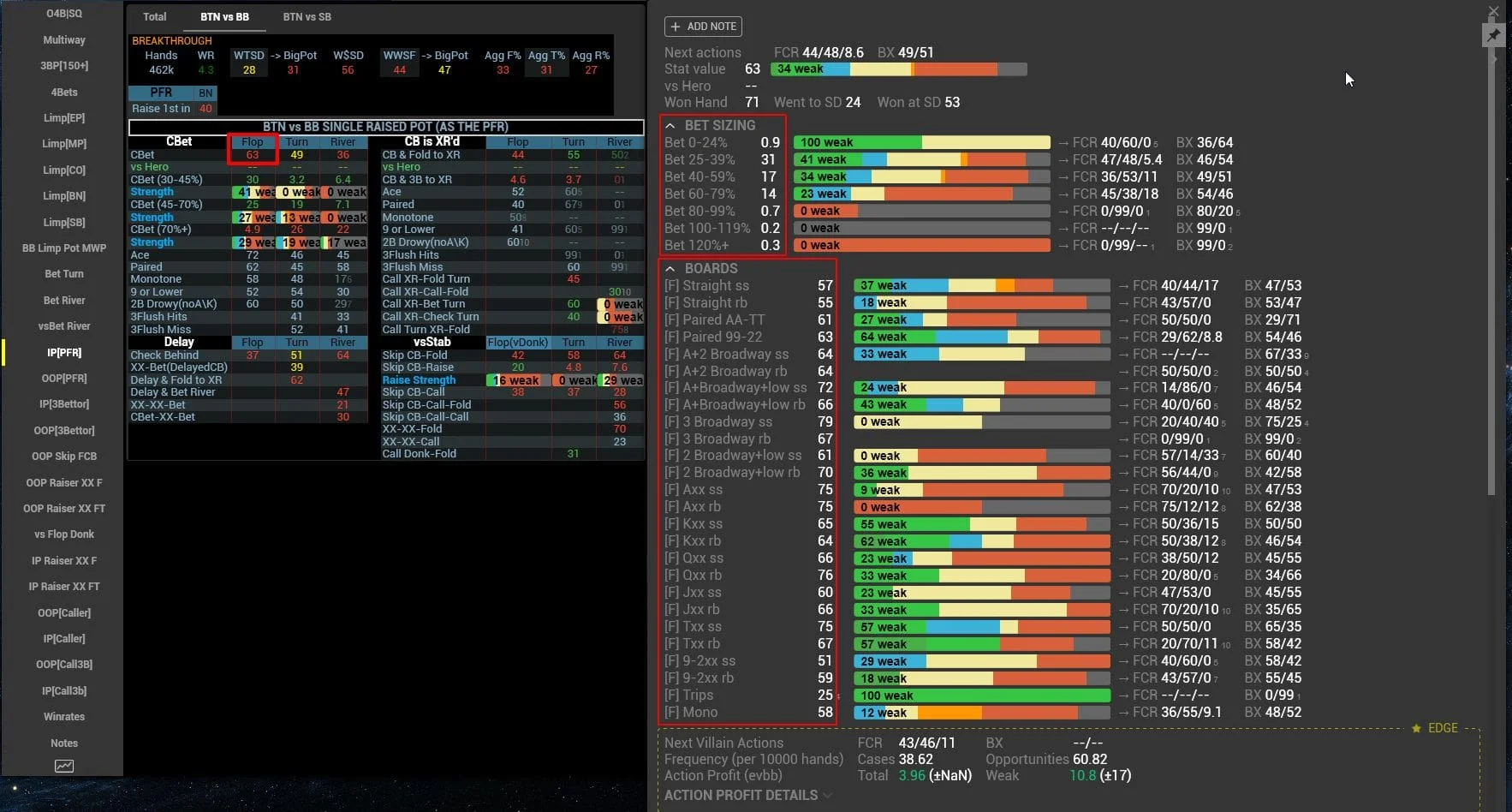Click the EDGE star icon
The image size is (1512, 812).
click(1416, 728)
